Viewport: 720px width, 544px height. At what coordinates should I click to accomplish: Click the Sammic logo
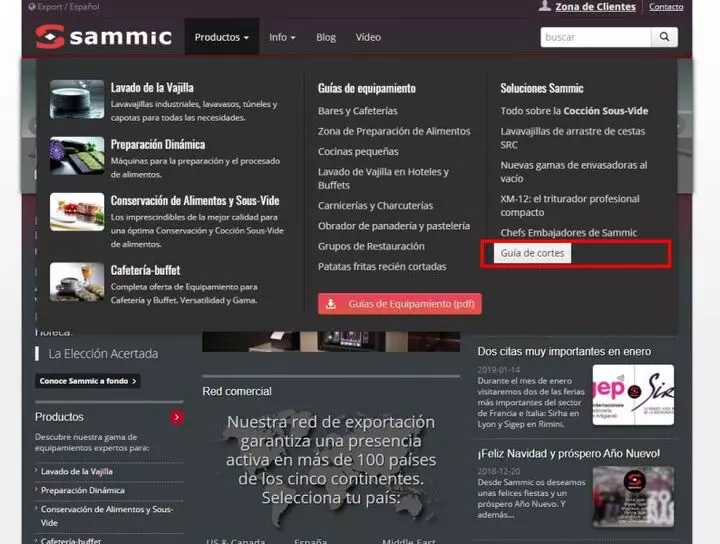pyautogui.click(x=103, y=37)
